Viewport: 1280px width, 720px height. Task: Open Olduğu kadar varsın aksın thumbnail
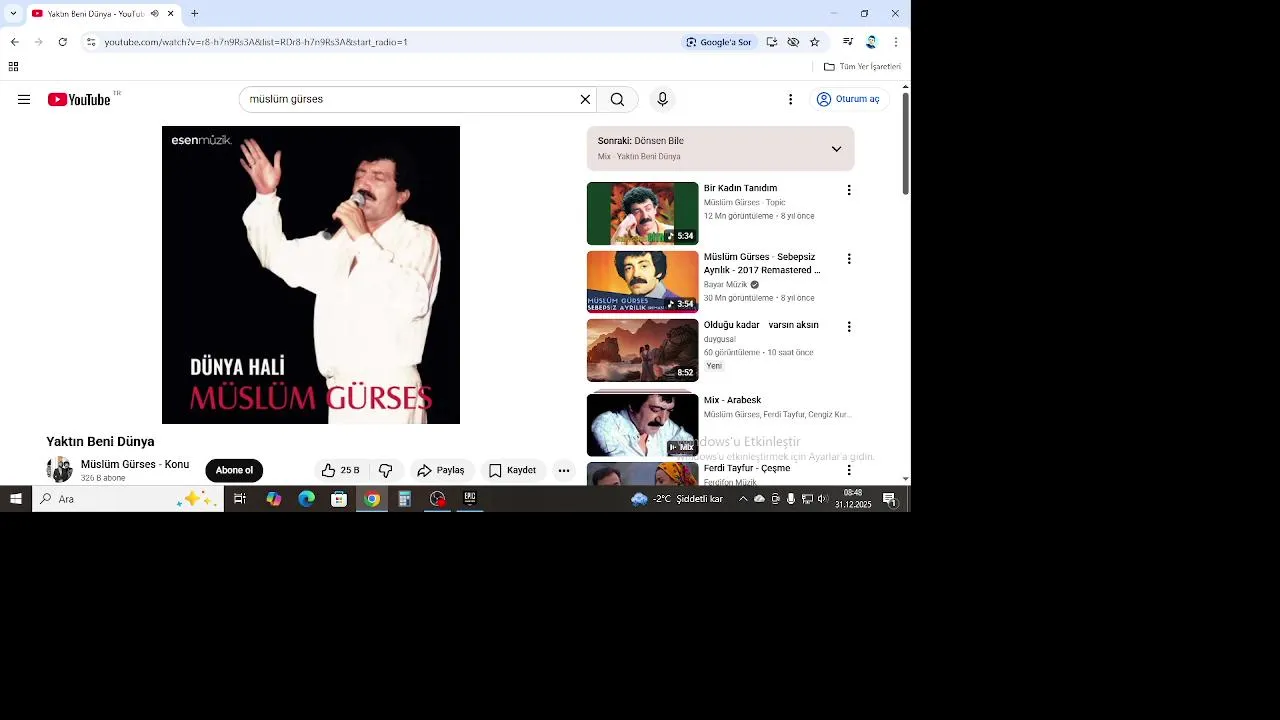[642, 350]
